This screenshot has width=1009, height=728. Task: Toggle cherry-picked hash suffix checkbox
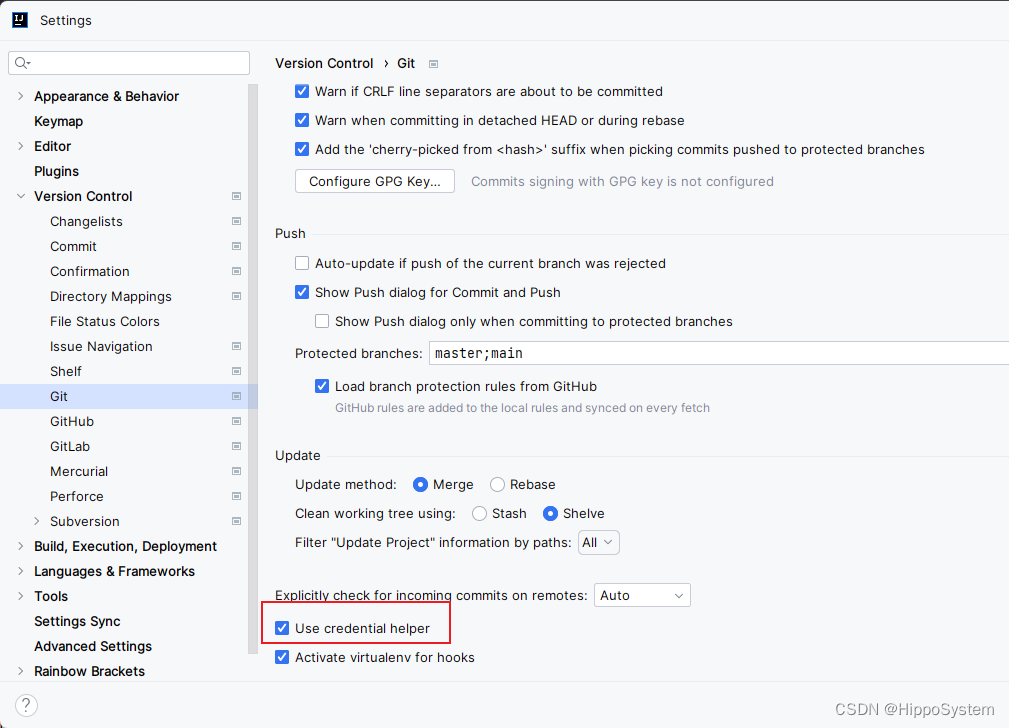[x=302, y=149]
